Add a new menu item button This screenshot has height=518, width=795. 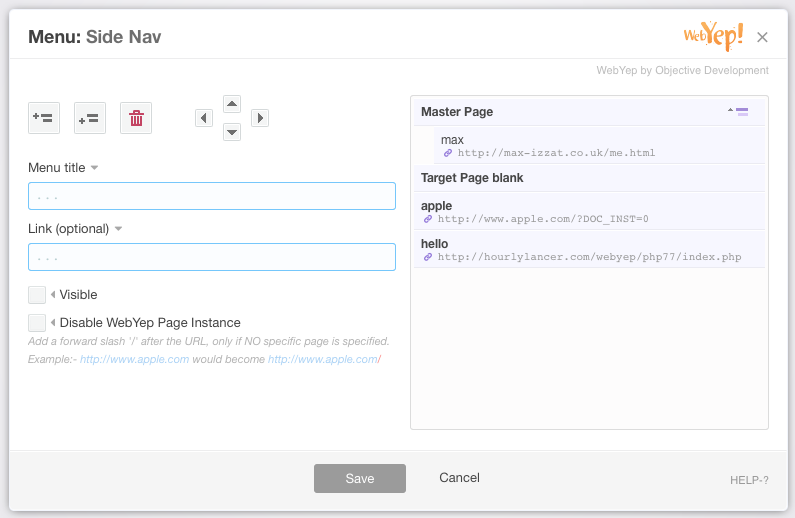click(x=44, y=118)
